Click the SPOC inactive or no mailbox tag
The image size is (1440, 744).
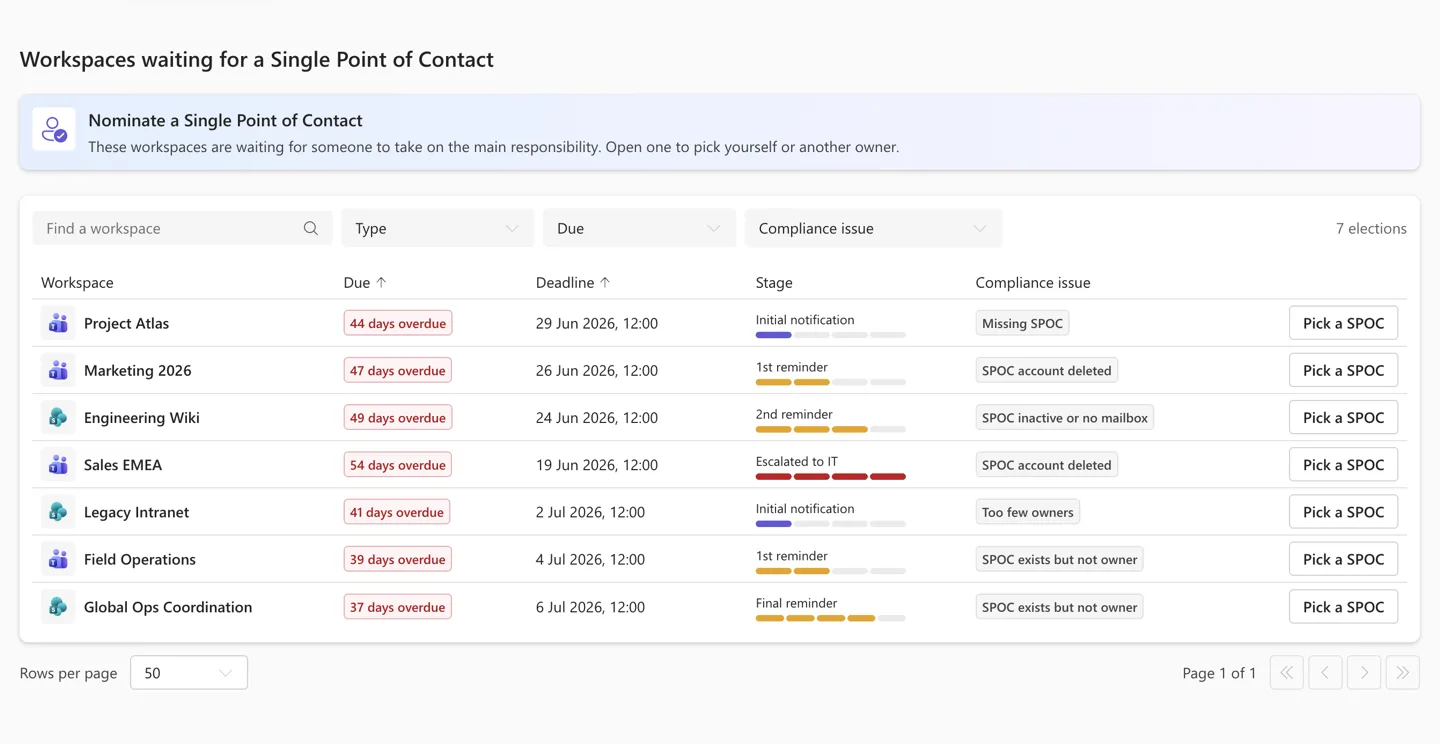tap(1065, 417)
